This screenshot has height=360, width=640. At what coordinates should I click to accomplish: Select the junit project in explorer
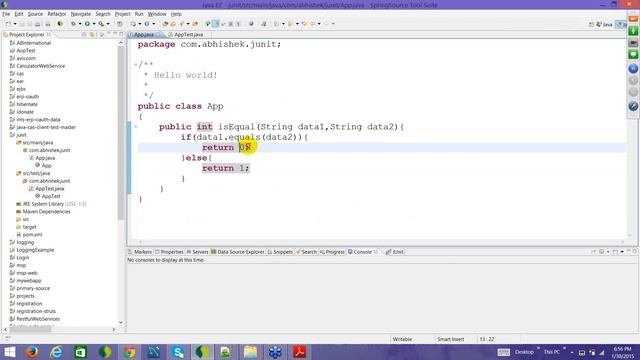coord(21,135)
